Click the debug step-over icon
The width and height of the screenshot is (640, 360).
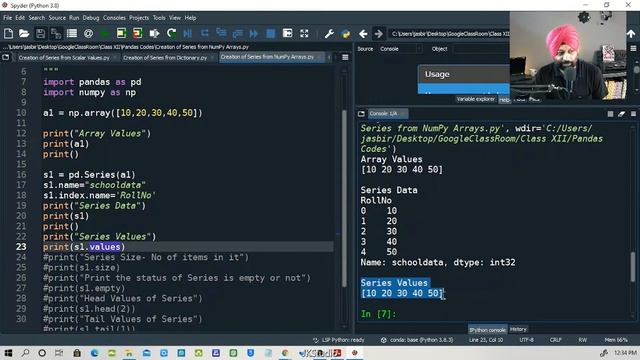click(204, 33)
